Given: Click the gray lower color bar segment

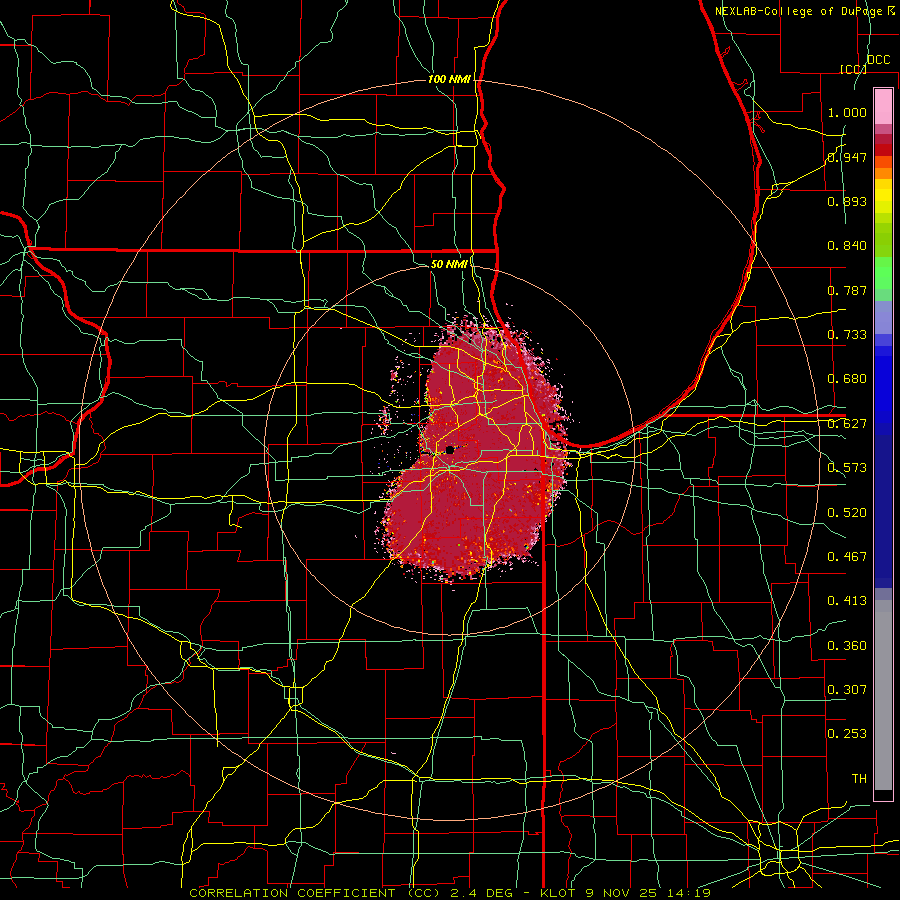Looking at the screenshot, I should click(883, 695).
